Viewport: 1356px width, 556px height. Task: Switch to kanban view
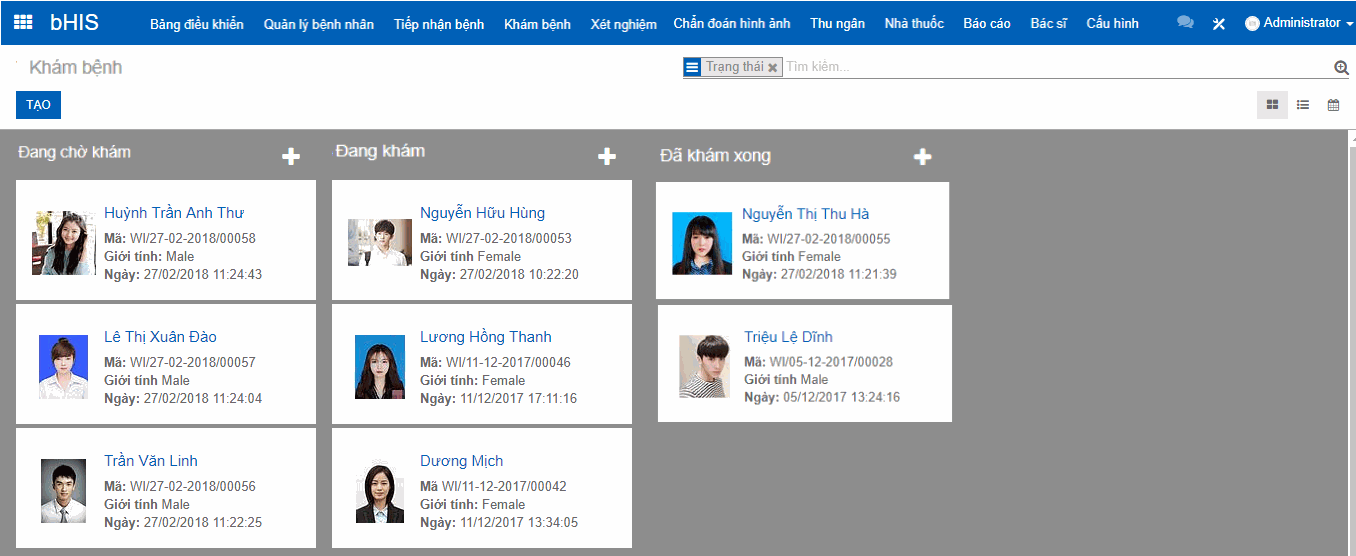click(x=1272, y=104)
